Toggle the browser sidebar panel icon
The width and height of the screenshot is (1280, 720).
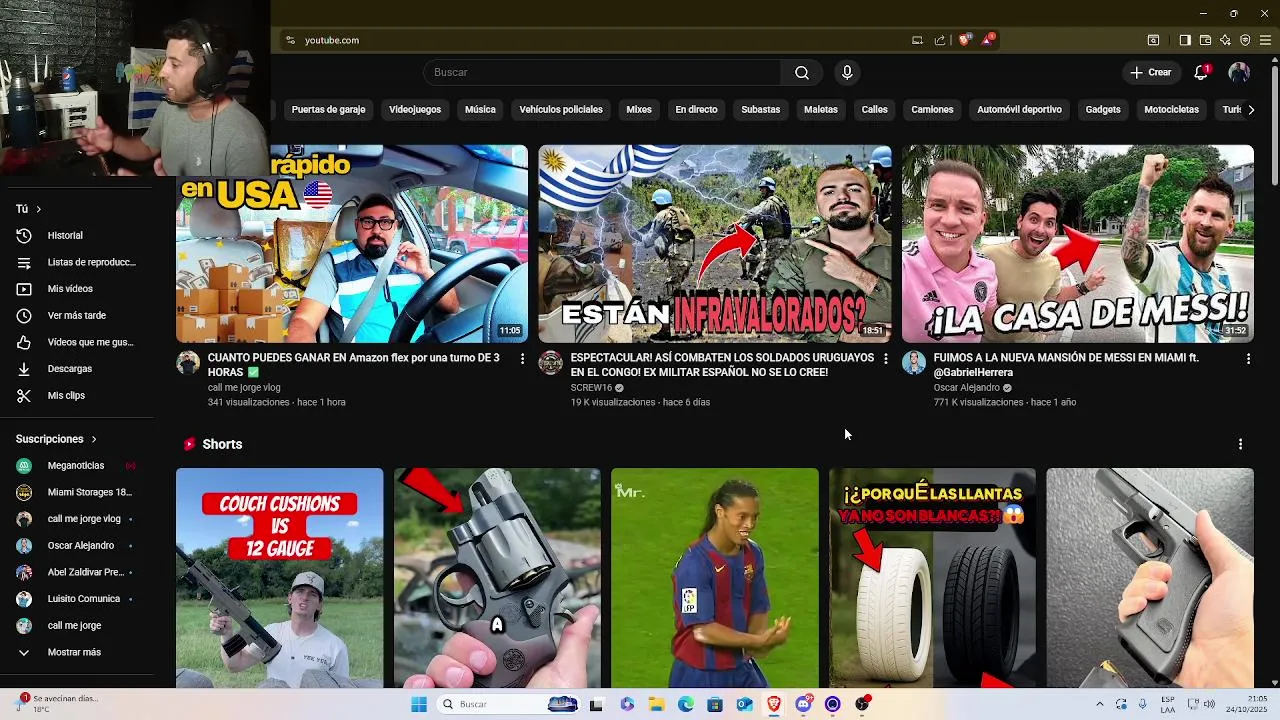1185,40
